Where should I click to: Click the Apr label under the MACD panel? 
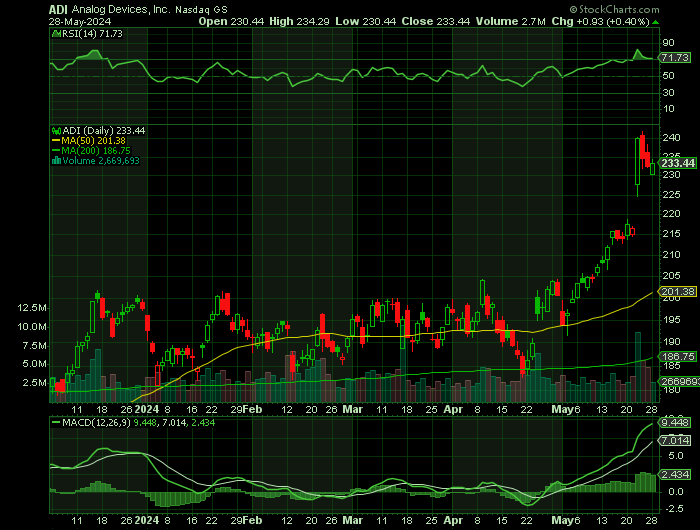click(x=453, y=520)
